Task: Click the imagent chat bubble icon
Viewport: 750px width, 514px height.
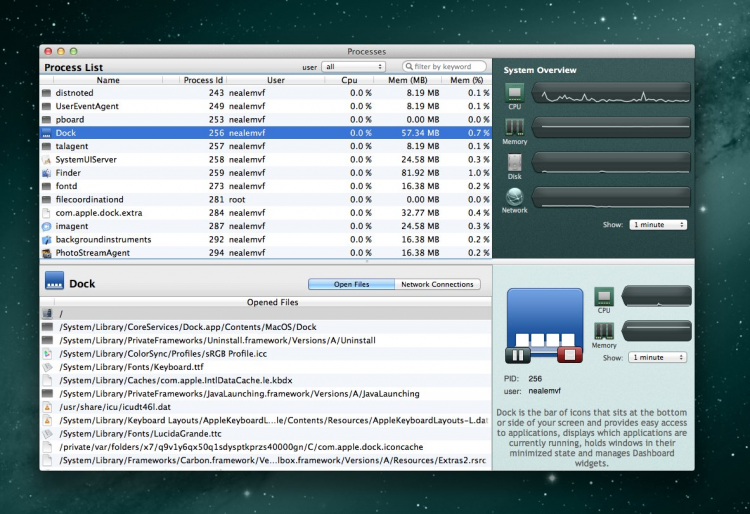Action: point(46,226)
